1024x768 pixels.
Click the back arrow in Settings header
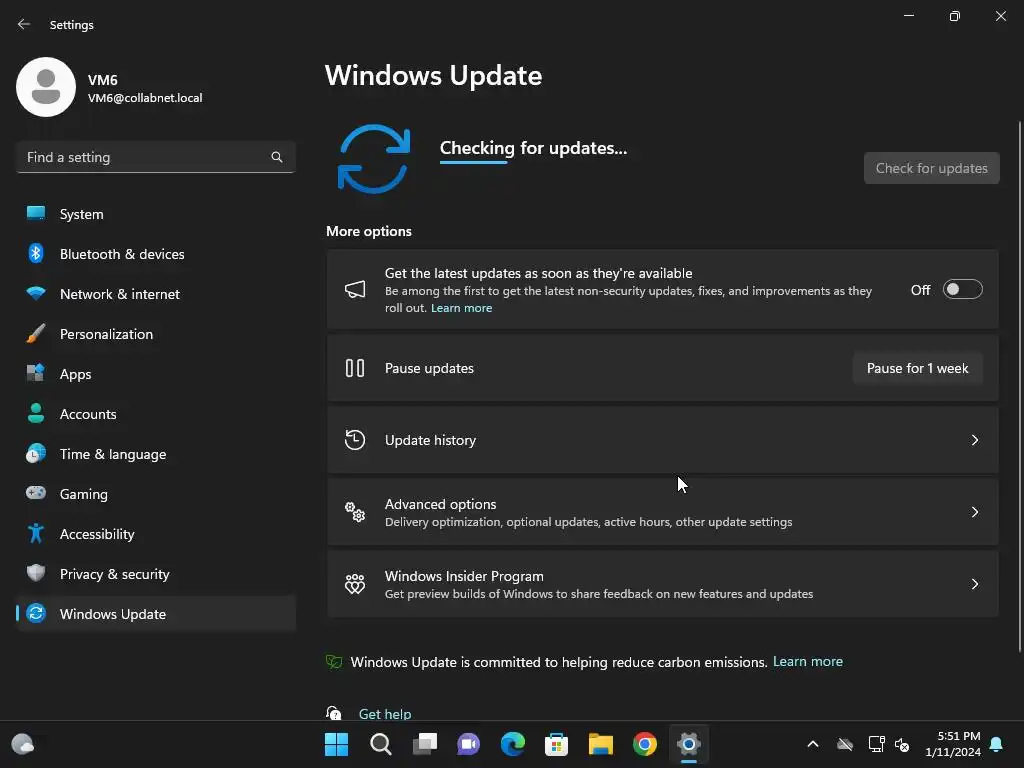tap(24, 24)
